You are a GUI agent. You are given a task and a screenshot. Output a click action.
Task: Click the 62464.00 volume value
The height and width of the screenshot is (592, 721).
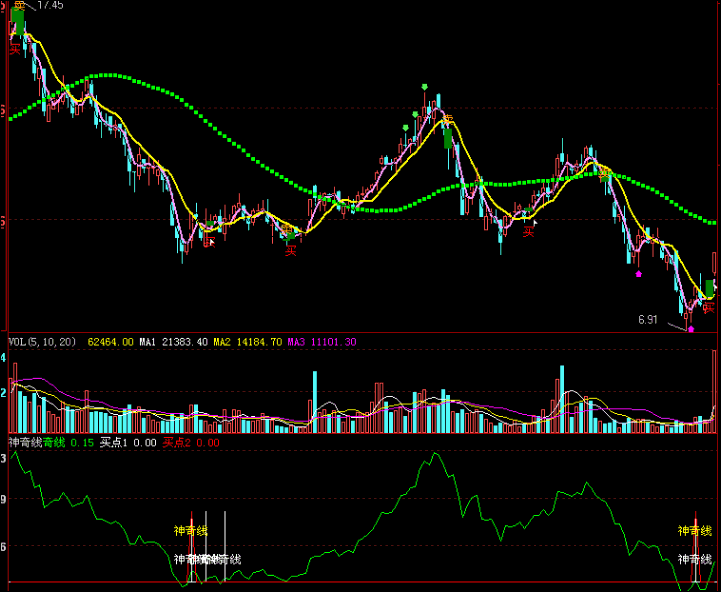[111, 342]
